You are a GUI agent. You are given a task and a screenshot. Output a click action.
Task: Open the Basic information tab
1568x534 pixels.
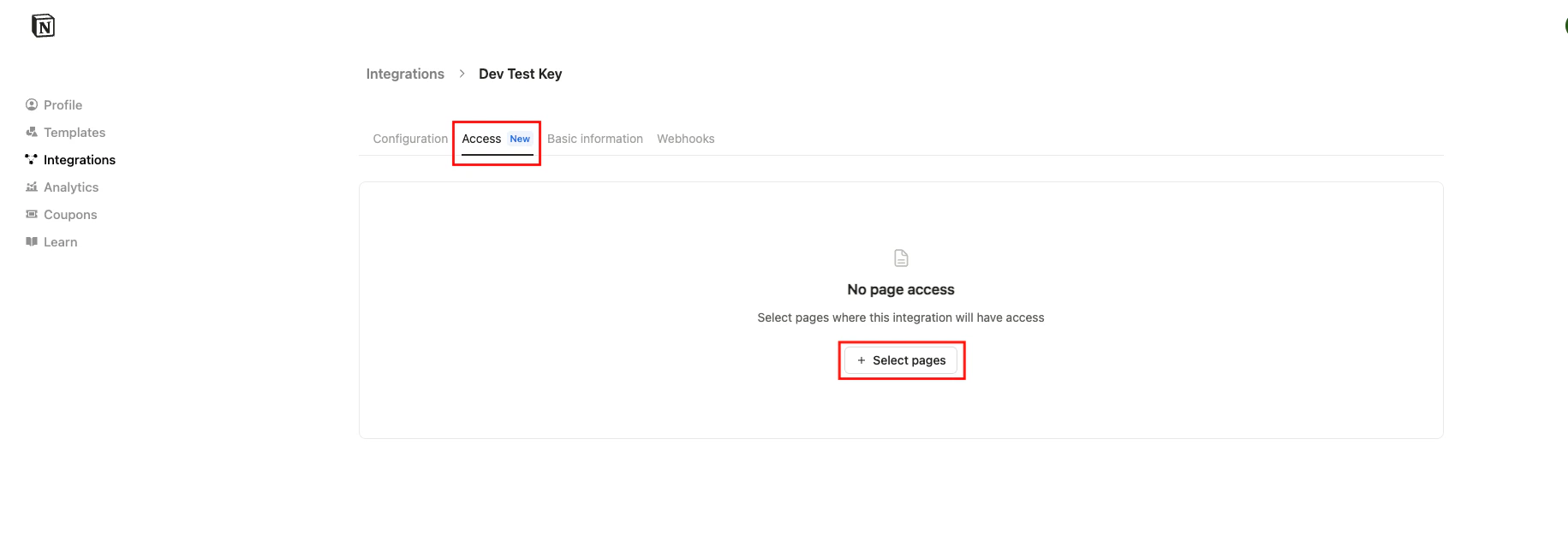point(595,138)
